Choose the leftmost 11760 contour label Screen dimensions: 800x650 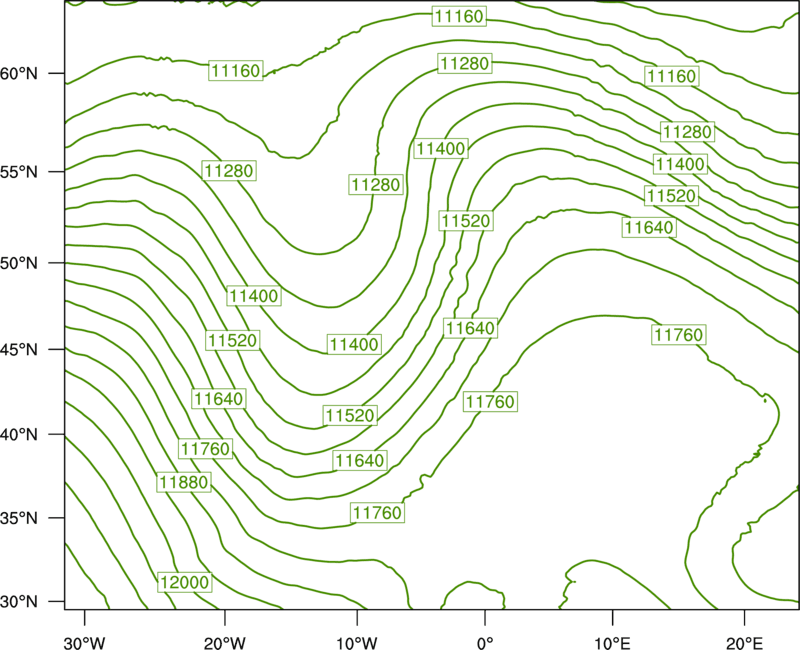[206, 449]
